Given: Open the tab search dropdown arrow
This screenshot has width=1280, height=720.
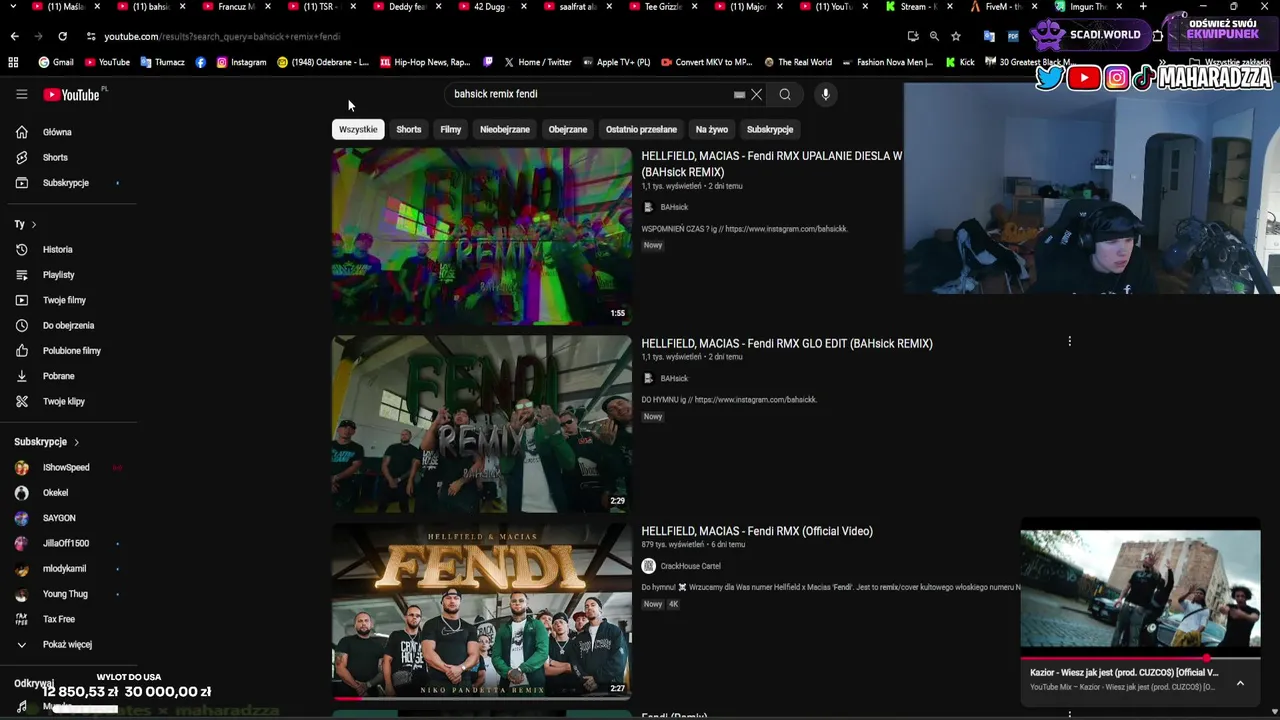Looking at the screenshot, I should 12,6.
